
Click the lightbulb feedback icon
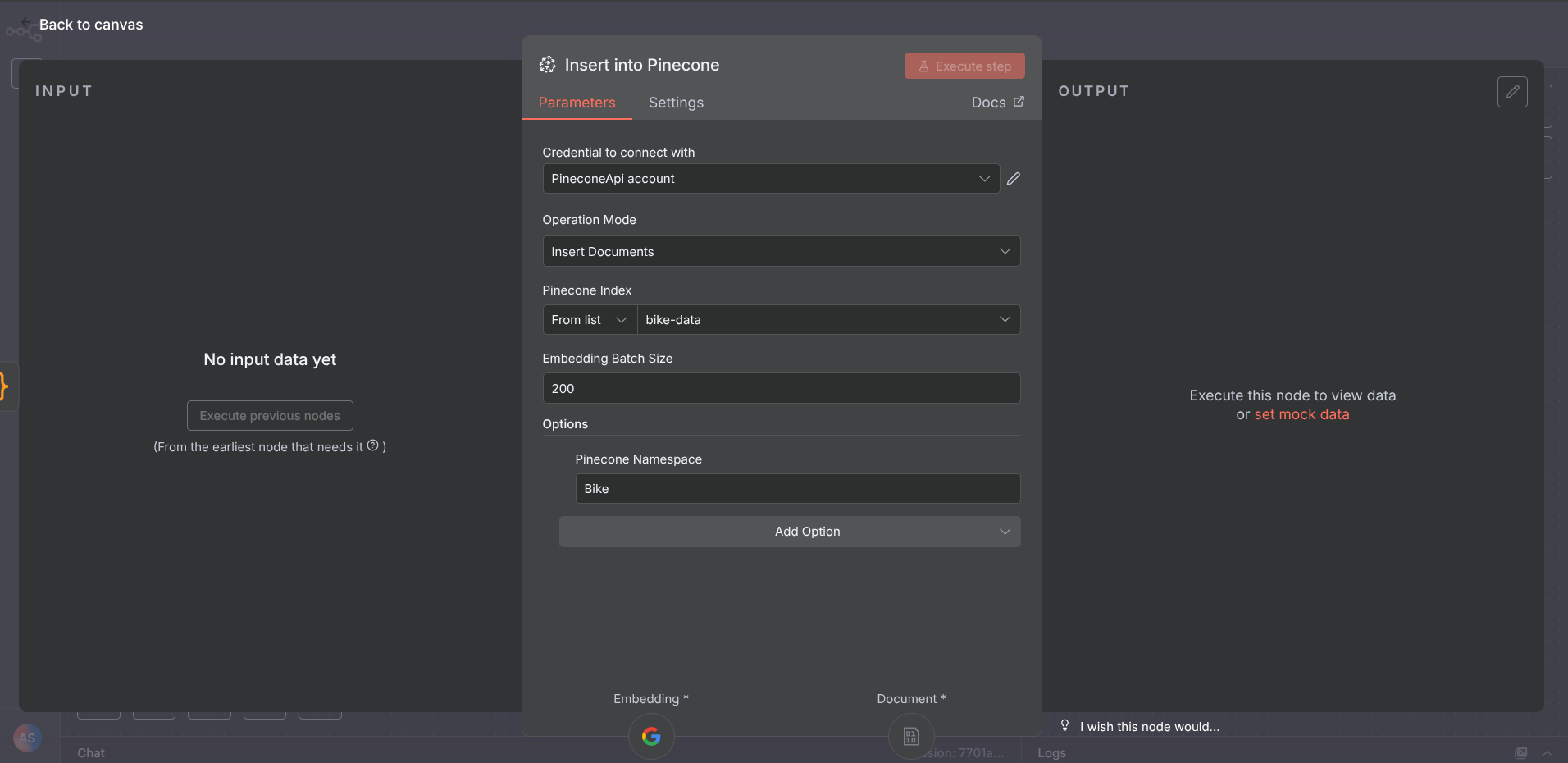click(x=1064, y=725)
